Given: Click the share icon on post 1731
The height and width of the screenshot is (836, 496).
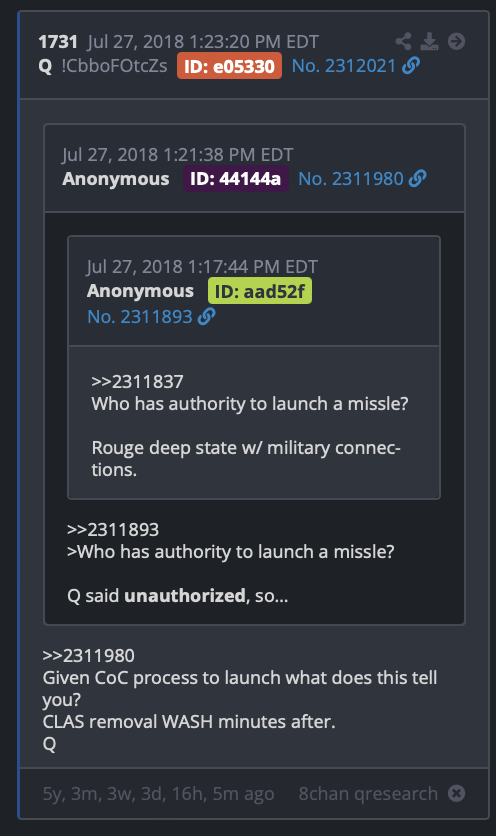Looking at the screenshot, I should [x=403, y=42].
